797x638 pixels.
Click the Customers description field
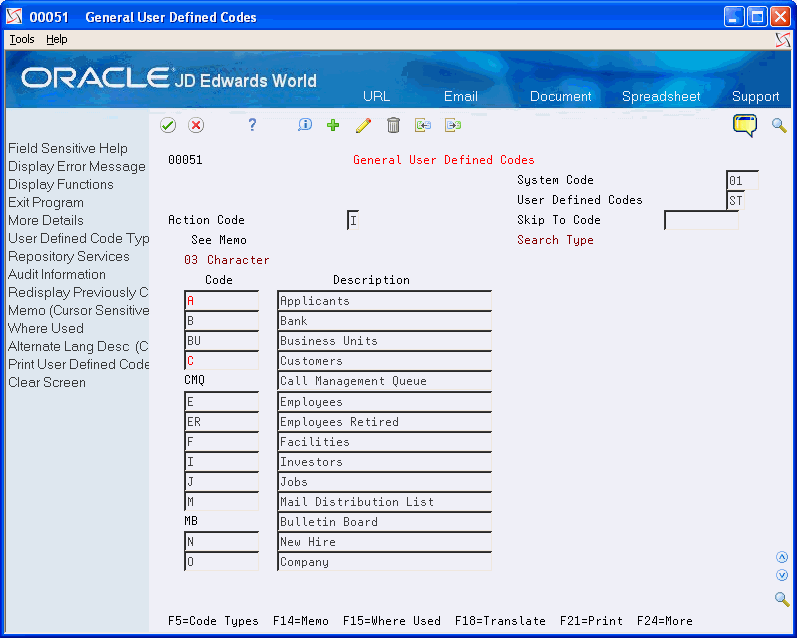coord(384,361)
